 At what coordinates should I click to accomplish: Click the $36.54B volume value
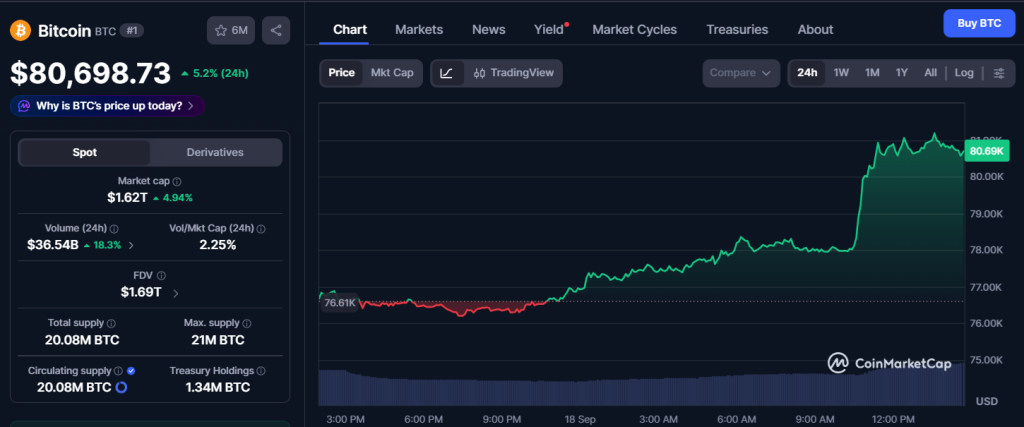tap(52, 245)
